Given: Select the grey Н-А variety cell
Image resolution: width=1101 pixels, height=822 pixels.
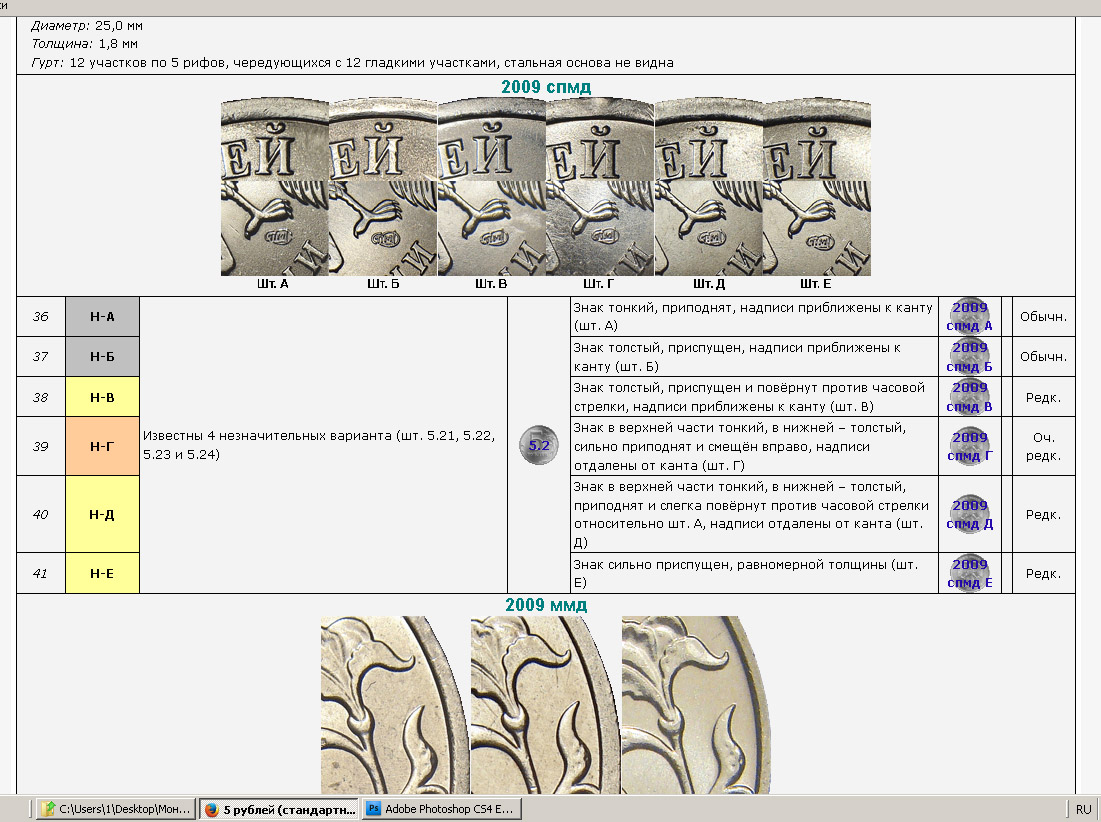Looking at the screenshot, I should [102, 316].
